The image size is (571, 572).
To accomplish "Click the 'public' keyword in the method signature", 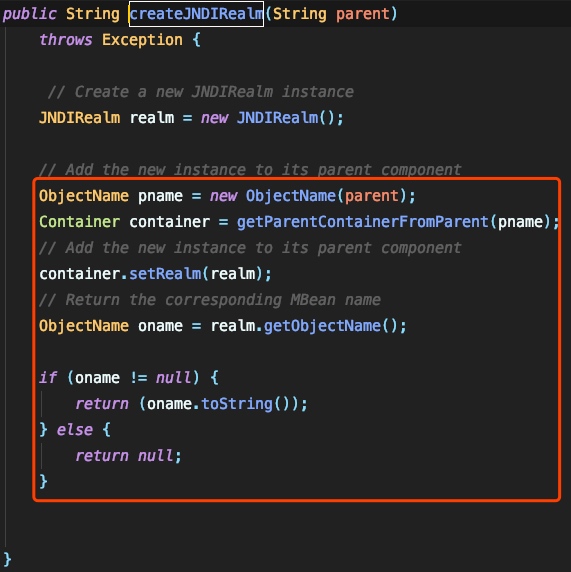I will point(30,15).
